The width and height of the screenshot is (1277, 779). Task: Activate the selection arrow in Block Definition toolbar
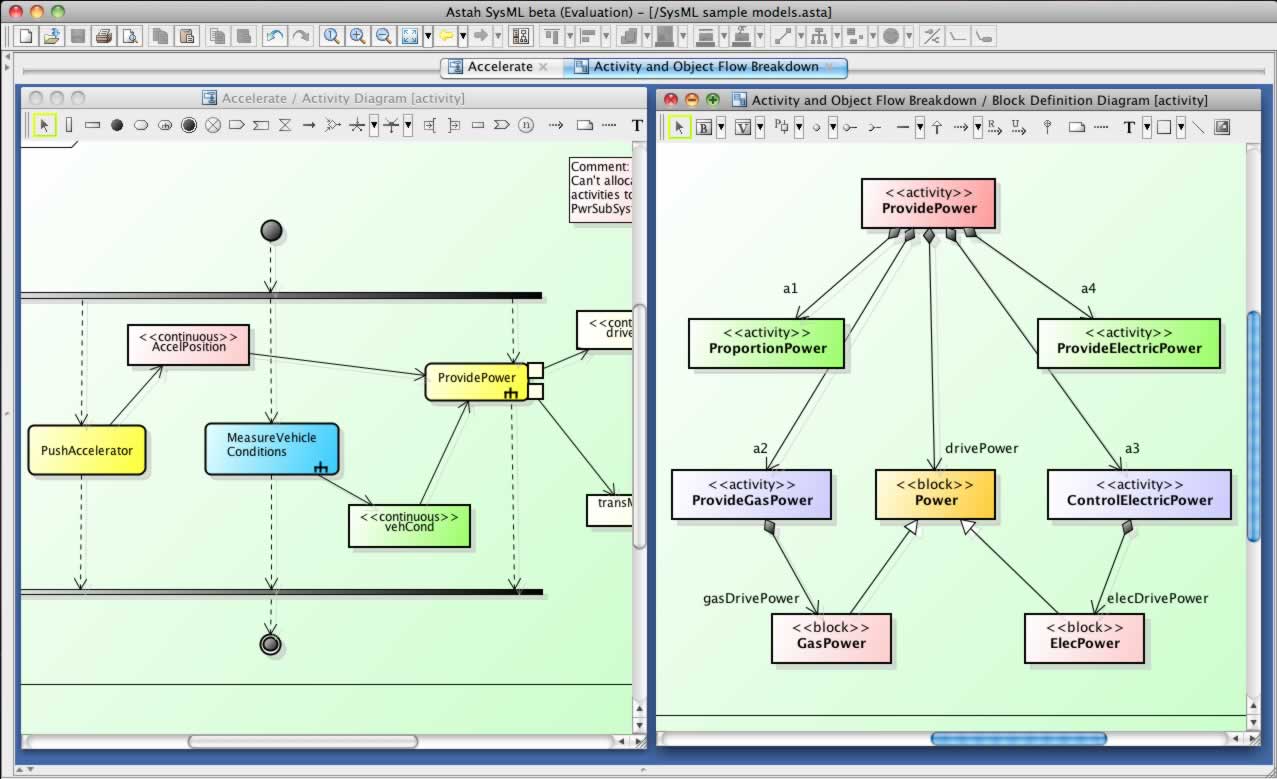tap(679, 127)
